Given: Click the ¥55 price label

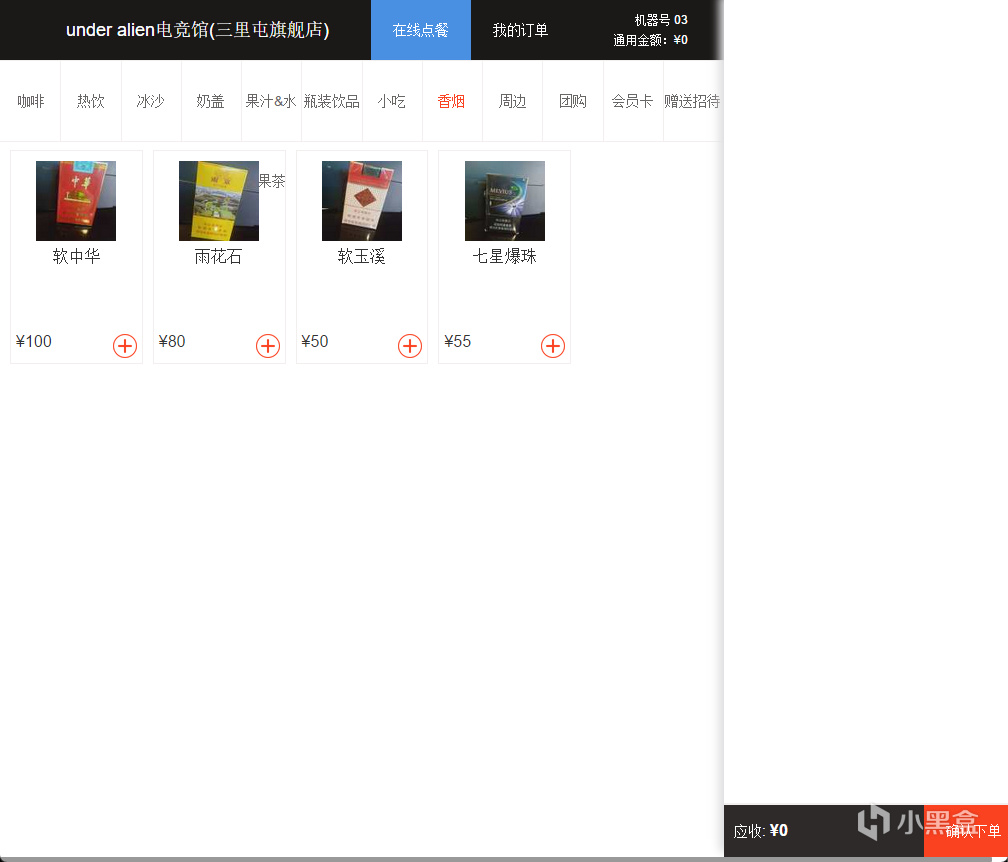Looking at the screenshot, I should (457, 341).
